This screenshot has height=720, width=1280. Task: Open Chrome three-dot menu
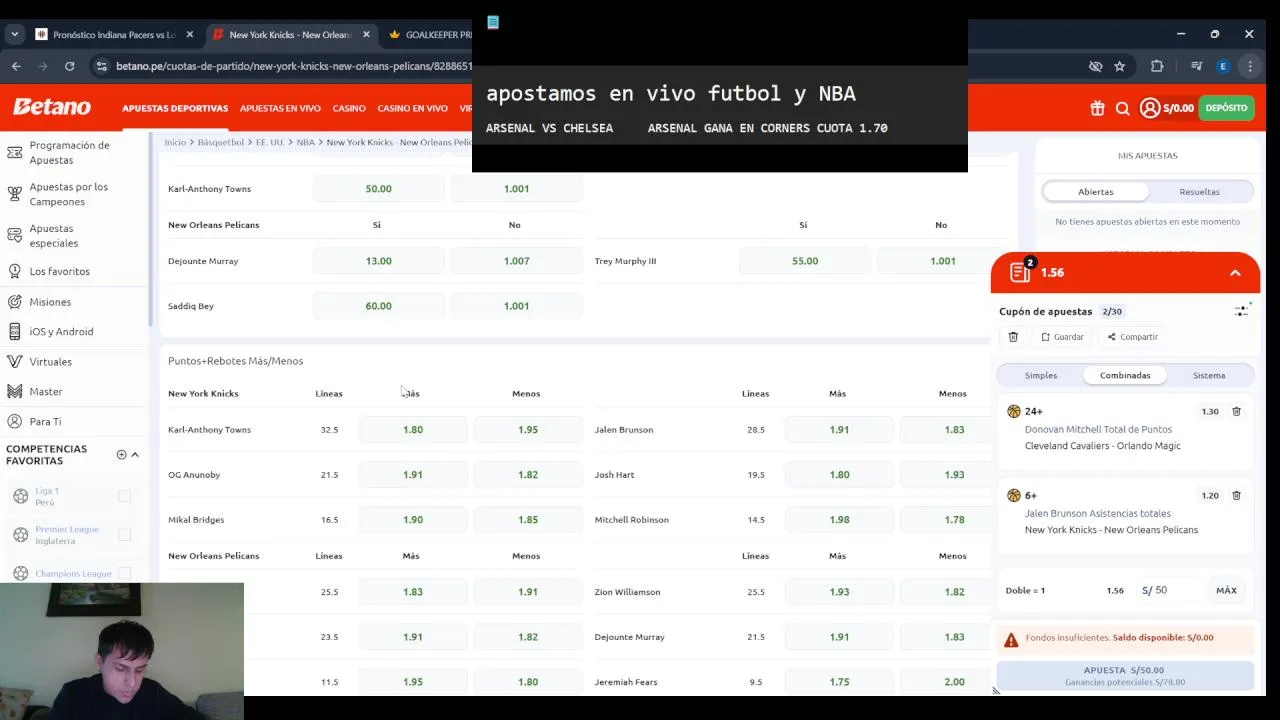tap(1250, 66)
